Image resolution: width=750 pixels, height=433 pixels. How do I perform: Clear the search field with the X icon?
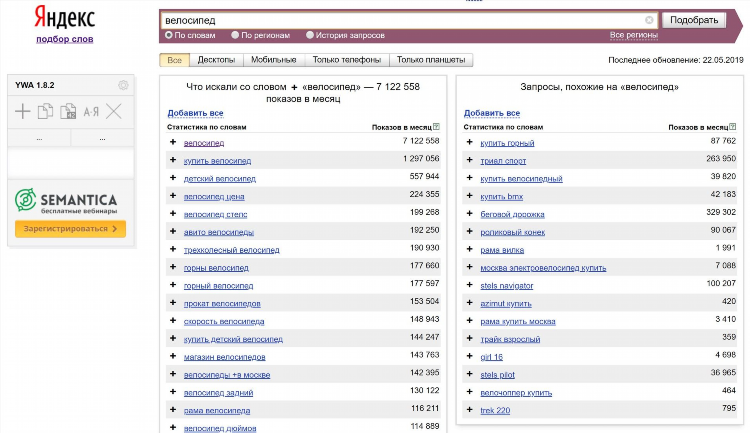[649, 20]
